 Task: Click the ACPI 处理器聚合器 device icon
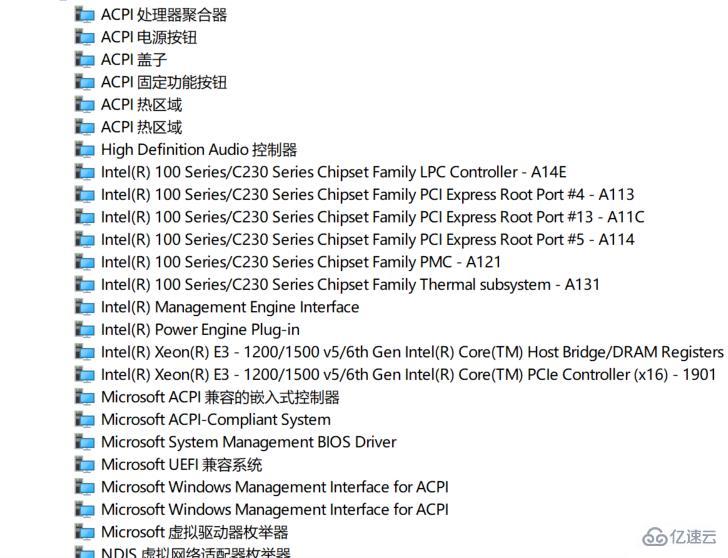pyautogui.click(x=85, y=15)
